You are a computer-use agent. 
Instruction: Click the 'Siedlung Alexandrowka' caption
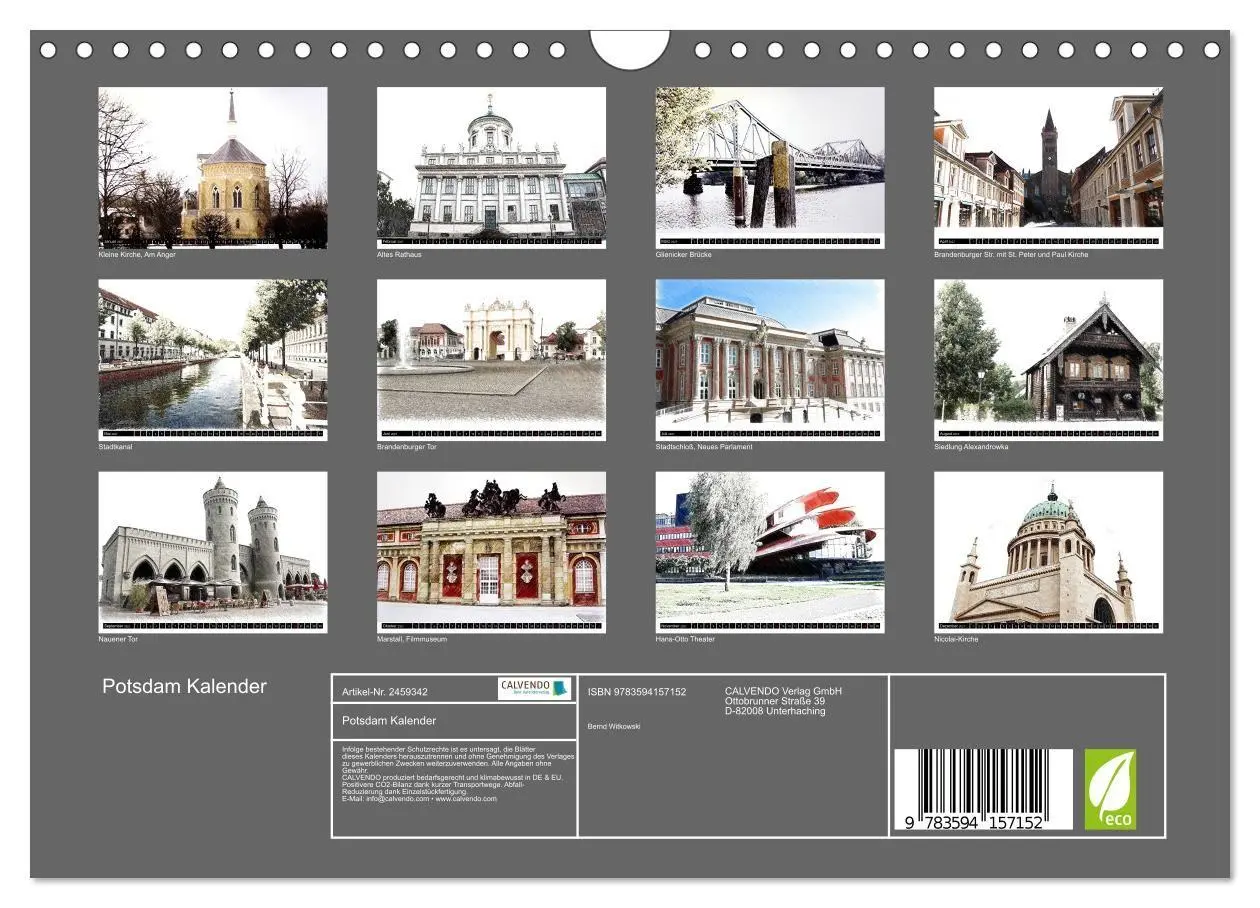(x=971, y=447)
